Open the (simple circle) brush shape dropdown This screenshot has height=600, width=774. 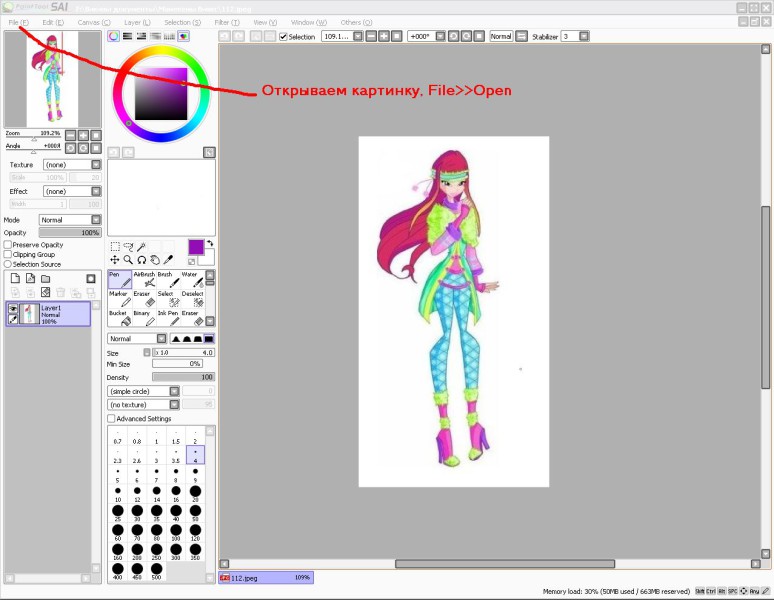(x=174, y=391)
